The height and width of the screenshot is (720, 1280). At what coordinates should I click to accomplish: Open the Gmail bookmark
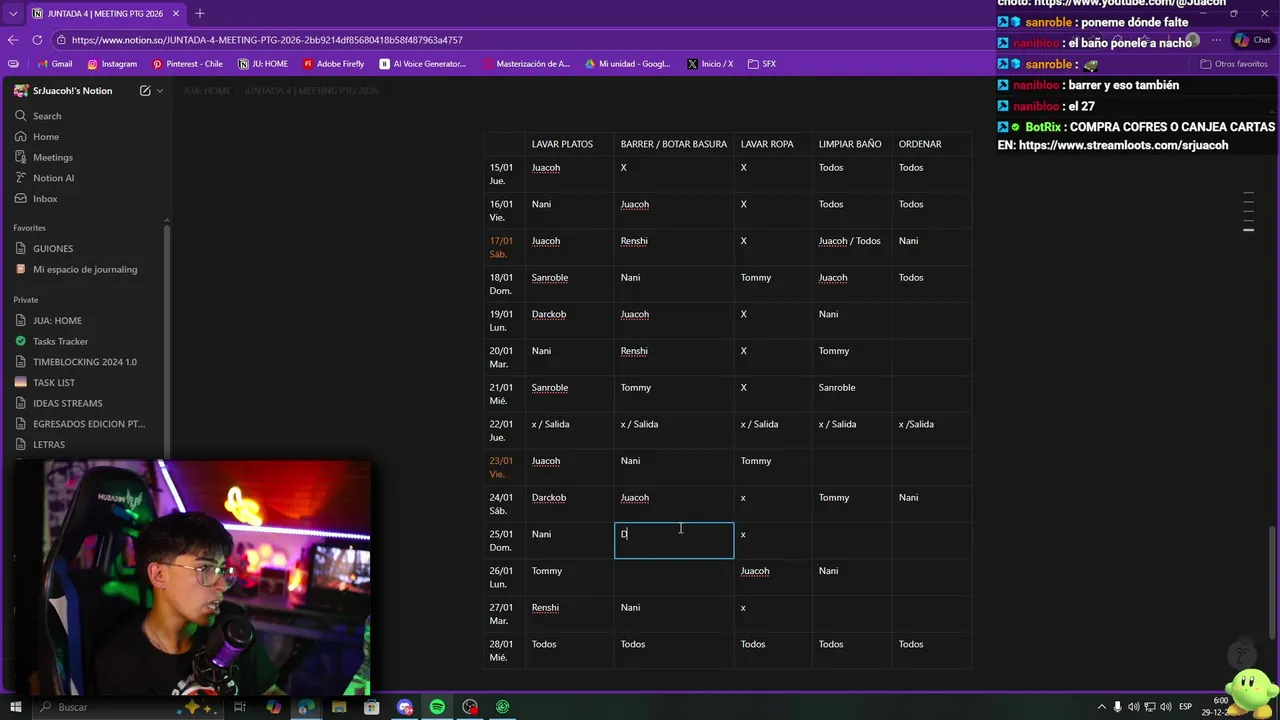(x=54, y=64)
